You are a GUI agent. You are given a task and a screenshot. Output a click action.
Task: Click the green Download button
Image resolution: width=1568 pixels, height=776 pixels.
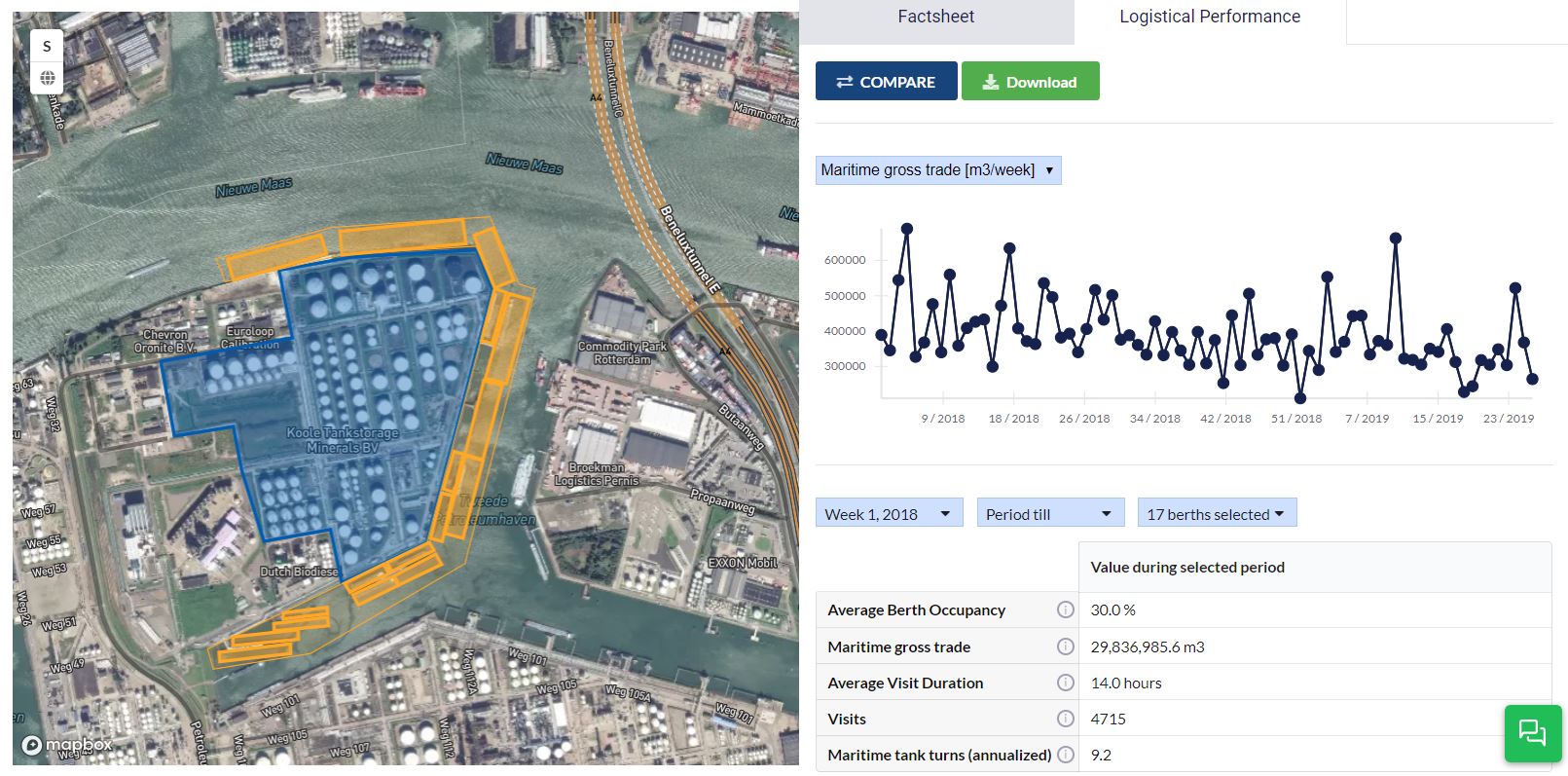[x=1030, y=82]
